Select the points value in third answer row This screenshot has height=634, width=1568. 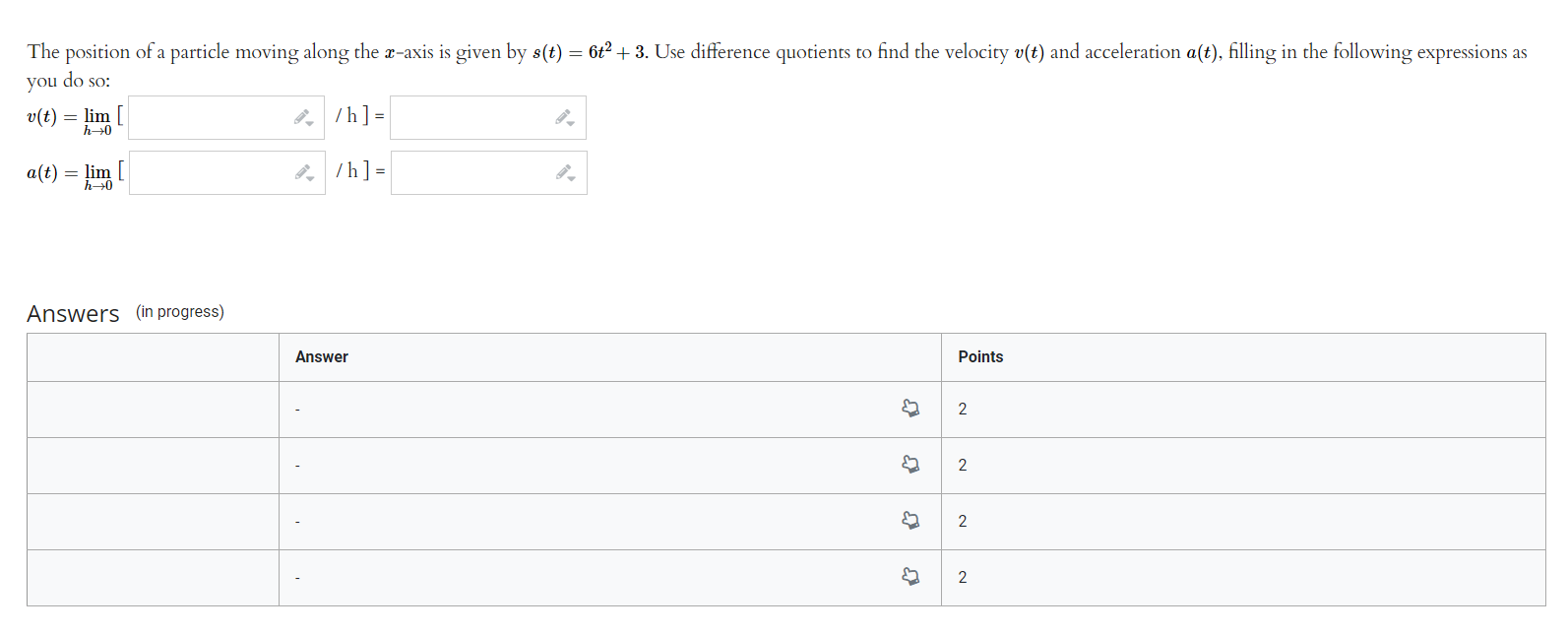[963, 522]
